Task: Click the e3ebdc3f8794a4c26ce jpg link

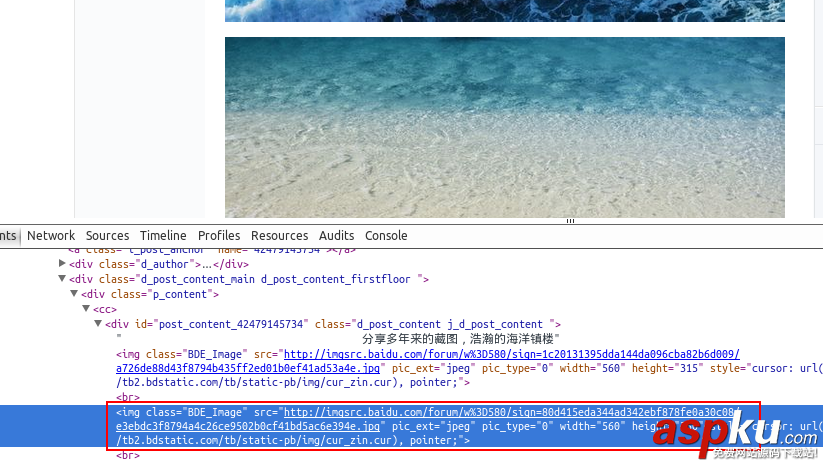Action: click(x=248, y=426)
